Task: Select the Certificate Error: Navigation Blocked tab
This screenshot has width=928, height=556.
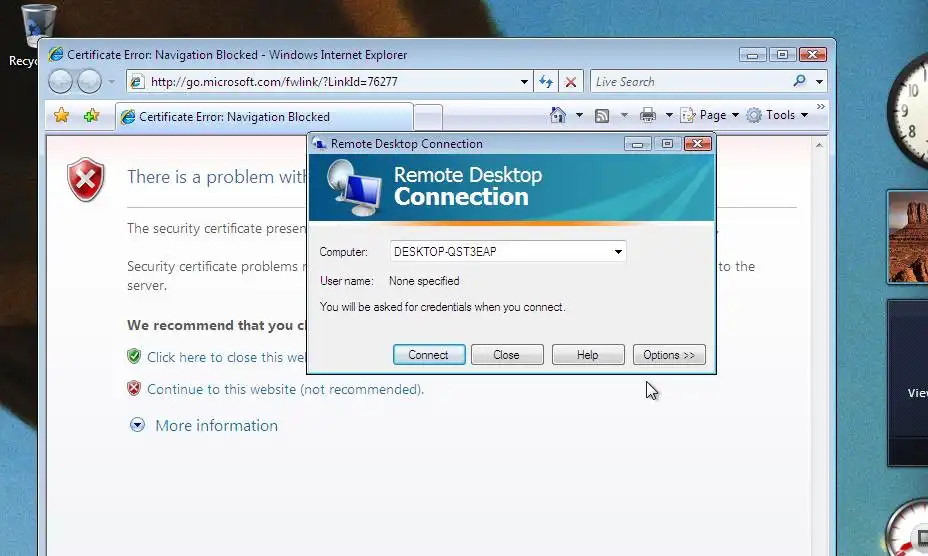Action: coord(264,117)
